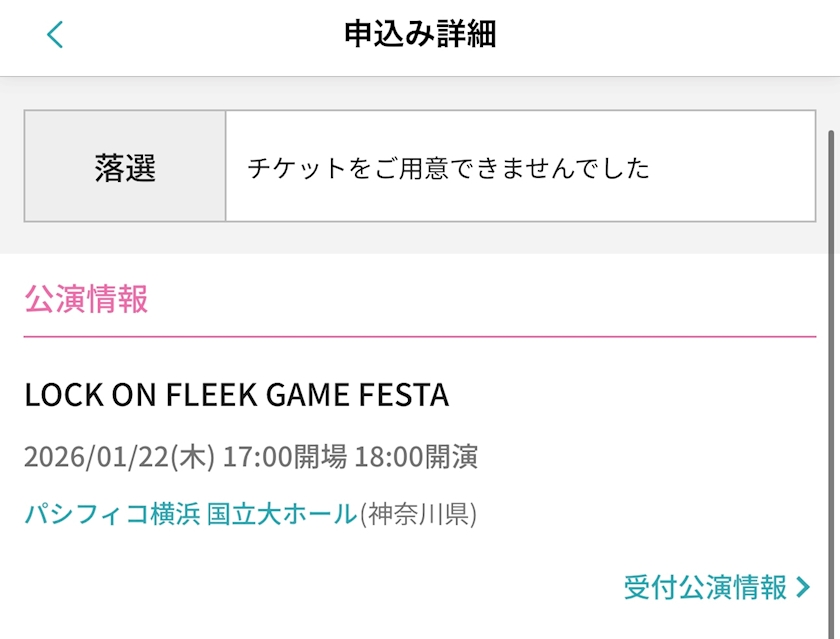Click the チケットをご用意できませんでした message

click(449, 167)
